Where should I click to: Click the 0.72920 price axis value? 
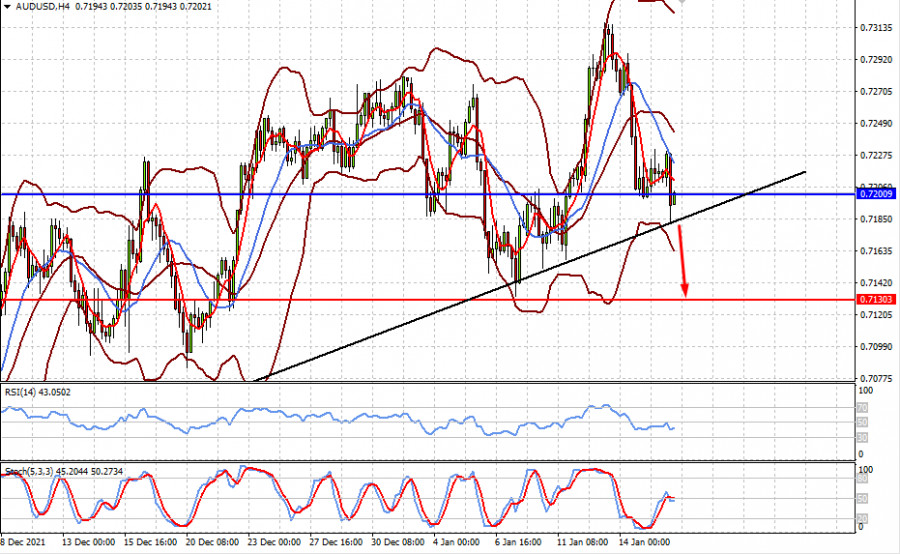876,59
